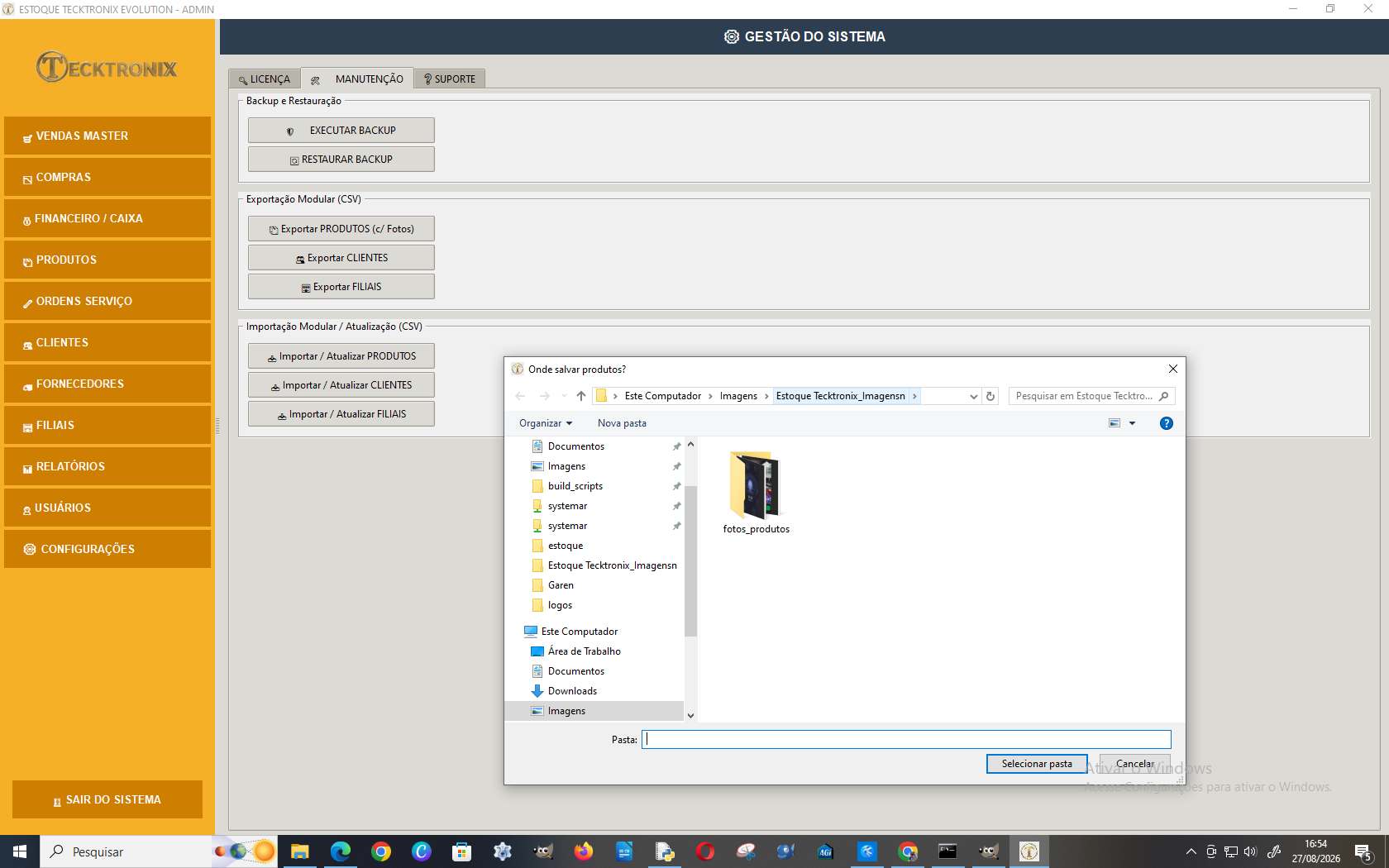Click the Imagens breadcrumb
Screen dimensions: 1389x868
coord(738,396)
